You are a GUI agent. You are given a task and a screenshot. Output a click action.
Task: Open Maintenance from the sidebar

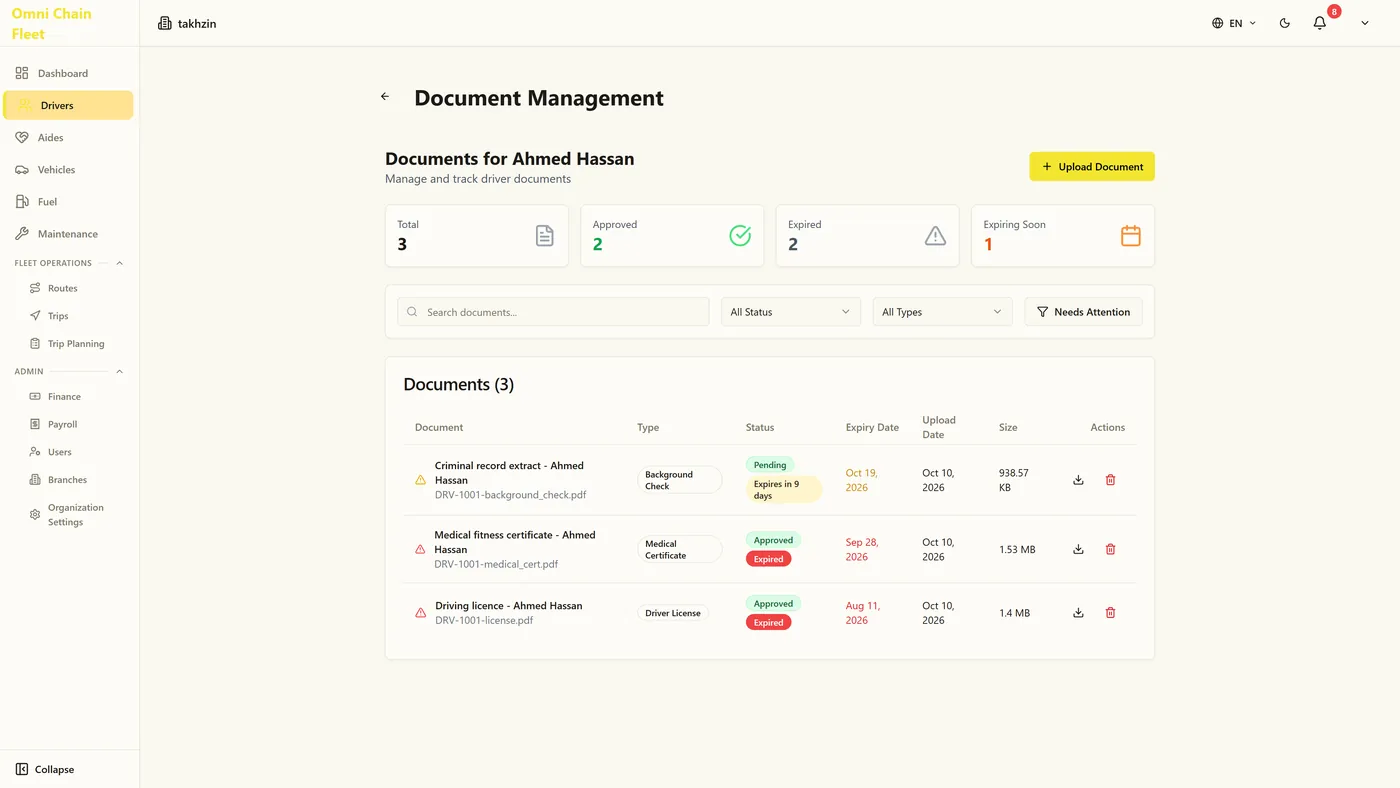click(x=68, y=234)
